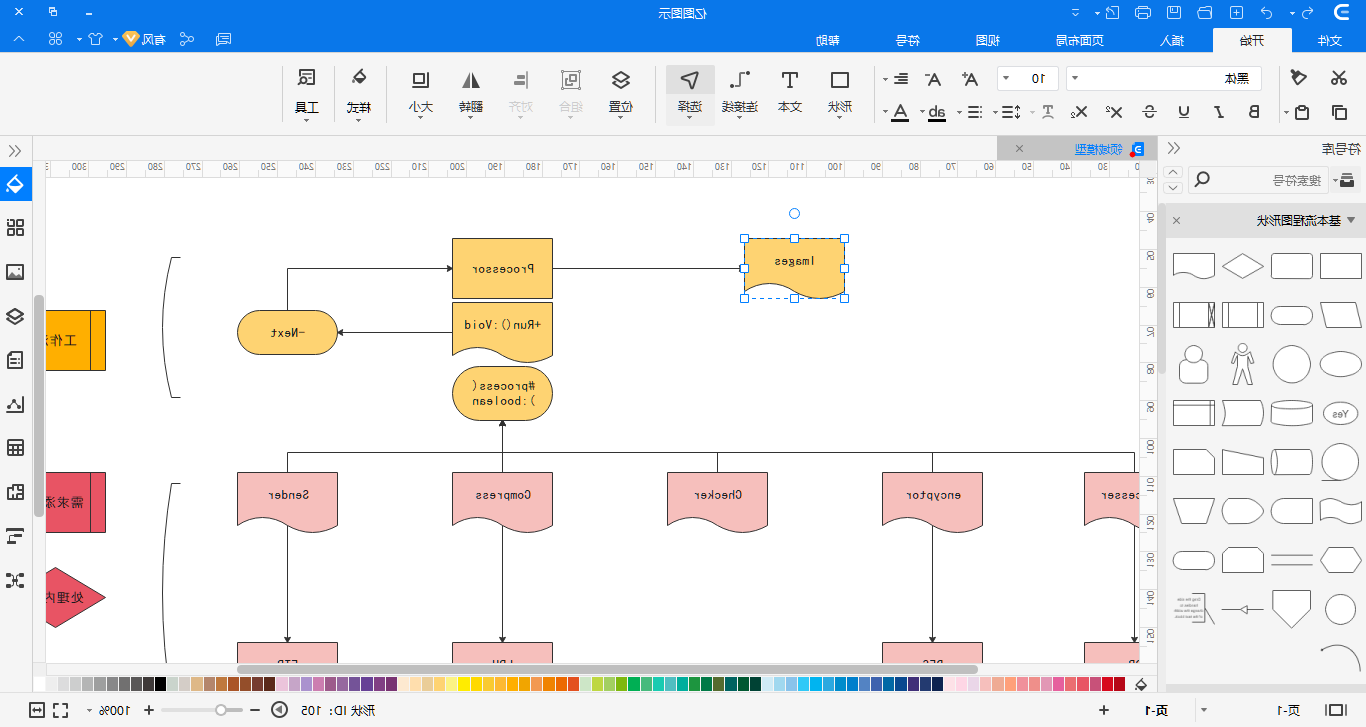Click the canvas horizontal scrollbar
The image size is (1366, 727).
click(x=607, y=669)
